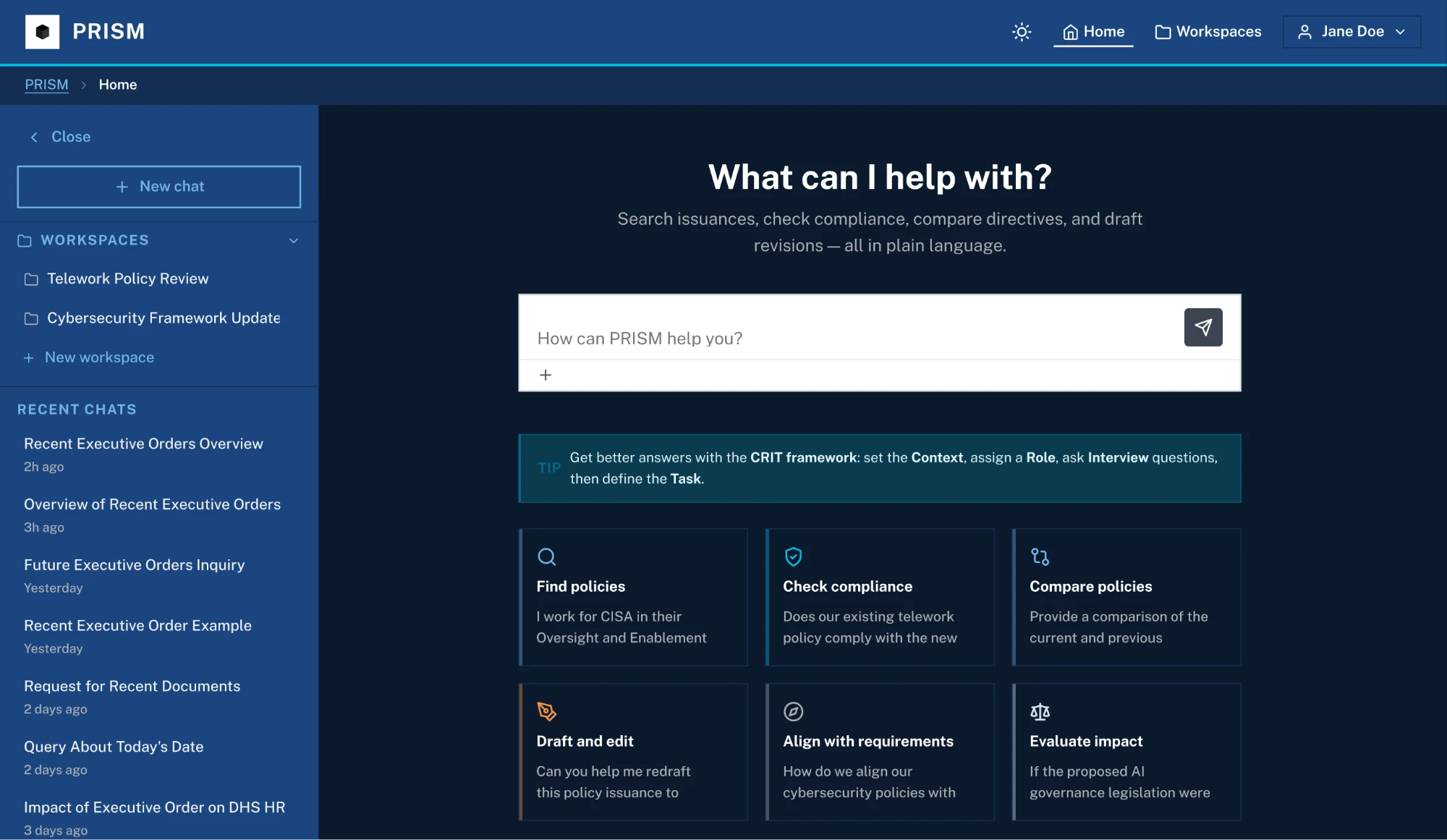Click the user icon beside Jane Doe
1447x840 pixels.
click(x=1304, y=32)
